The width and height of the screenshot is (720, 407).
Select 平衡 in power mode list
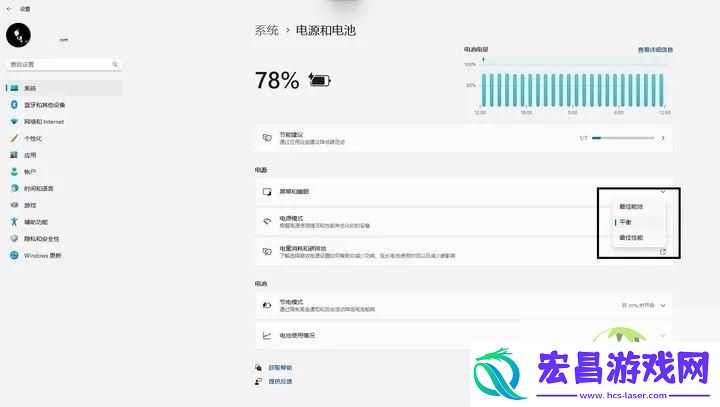click(x=639, y=222)
